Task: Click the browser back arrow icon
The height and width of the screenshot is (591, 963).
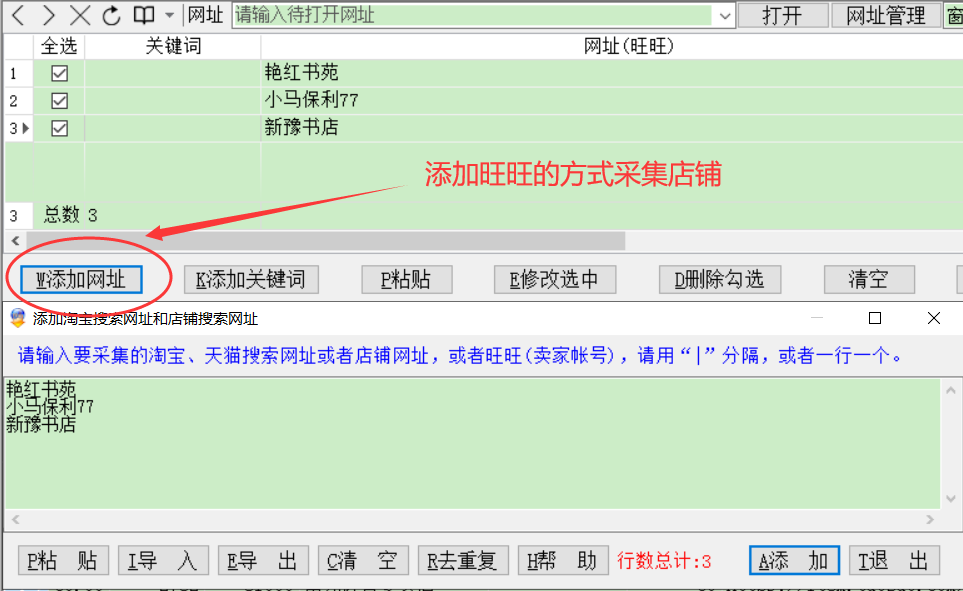Action: coord(19,15)
